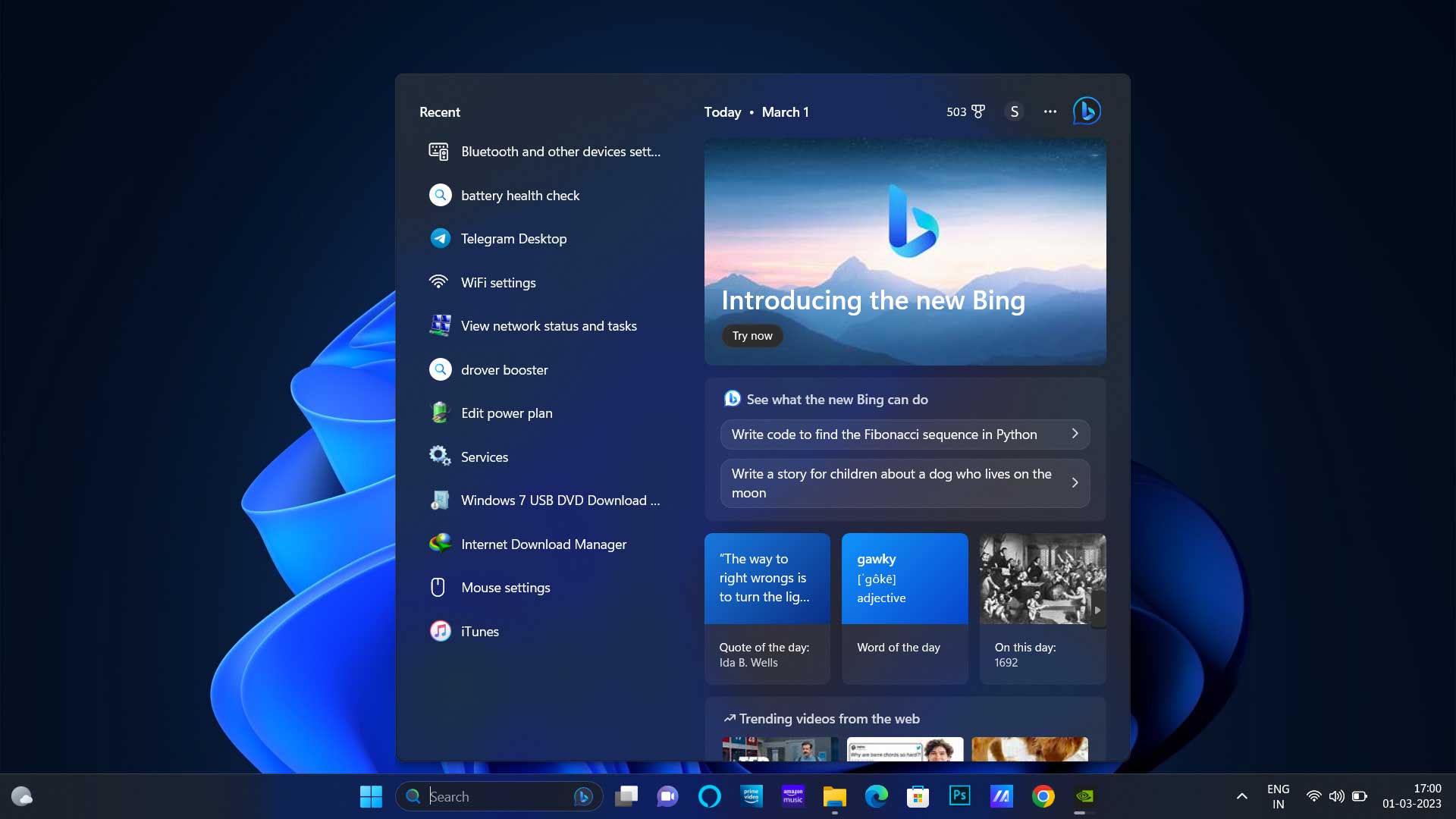1456x819 pixels.
Task: Show hidden system tray icons
Action: point(1241,796)
